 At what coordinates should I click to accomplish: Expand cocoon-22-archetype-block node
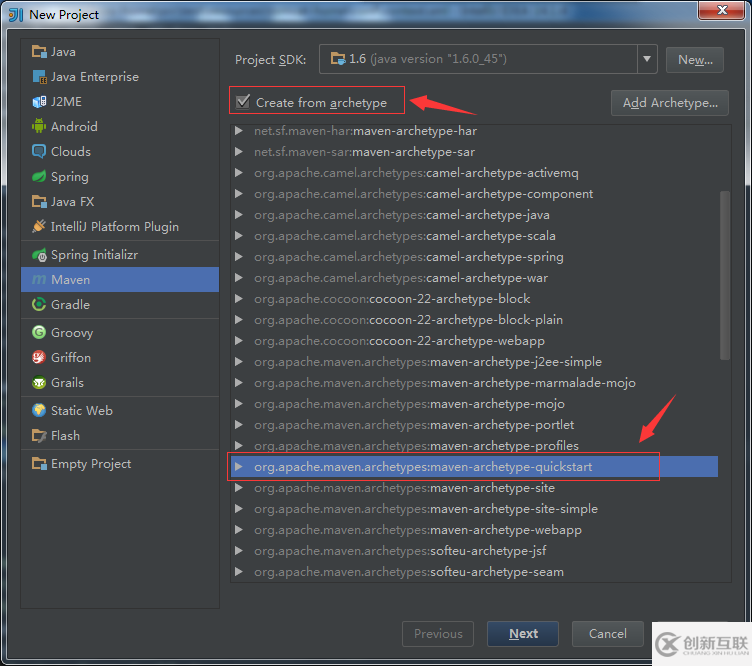tap(239, 299)
